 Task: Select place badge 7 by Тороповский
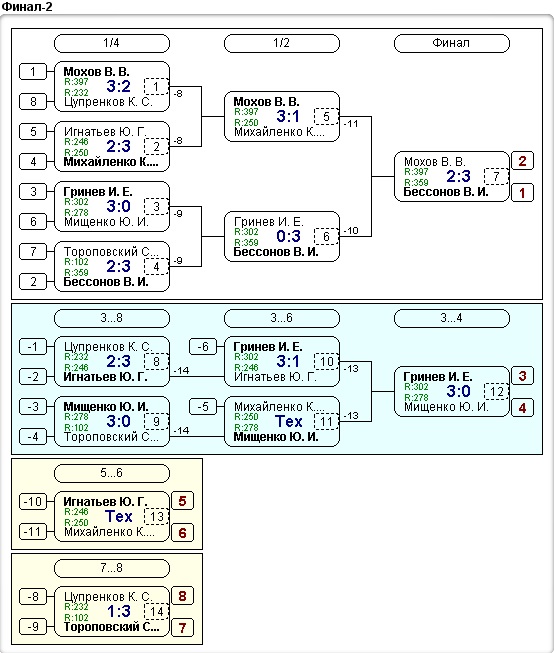click(182, 628)
